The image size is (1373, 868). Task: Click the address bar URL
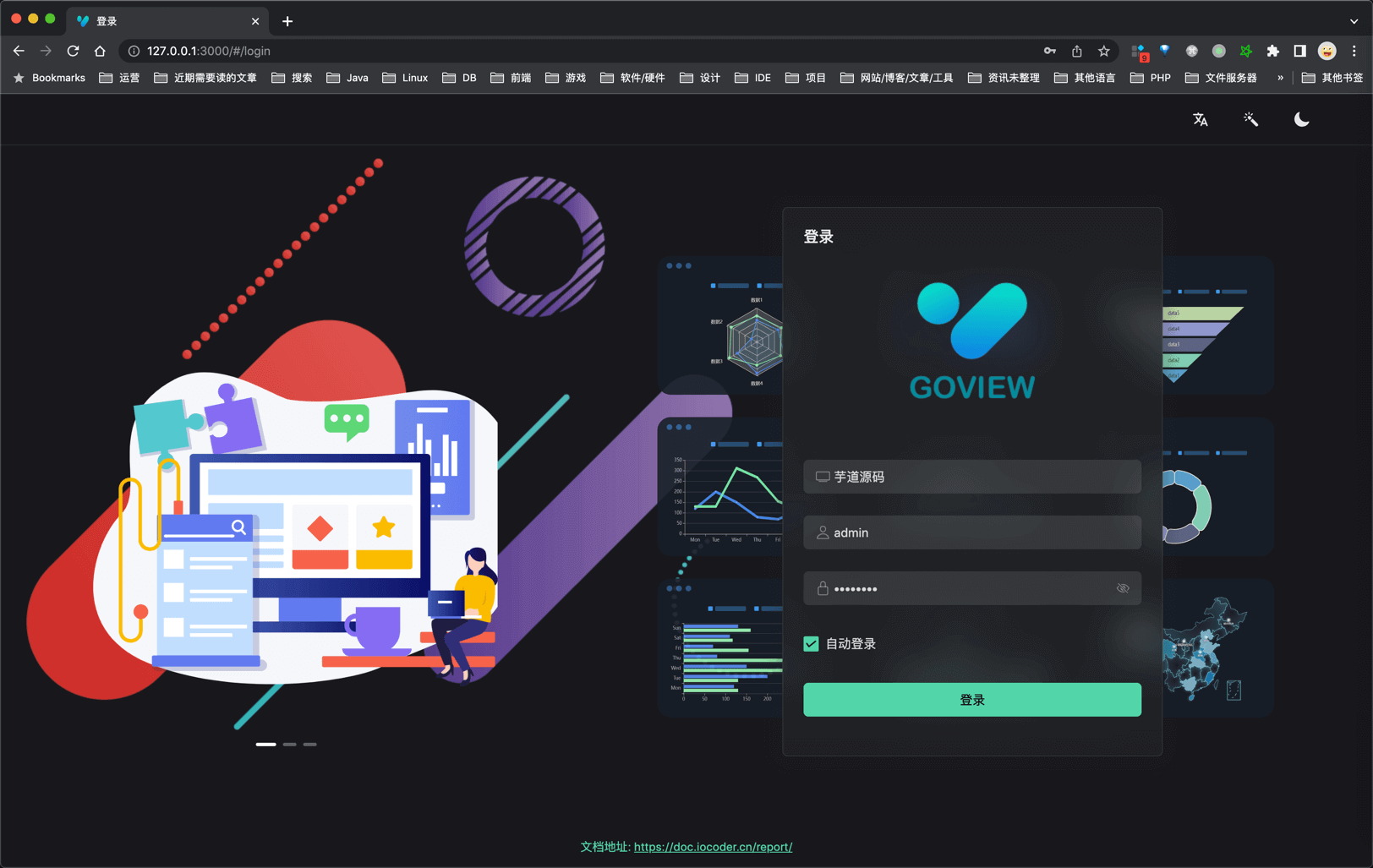(209, 51)
